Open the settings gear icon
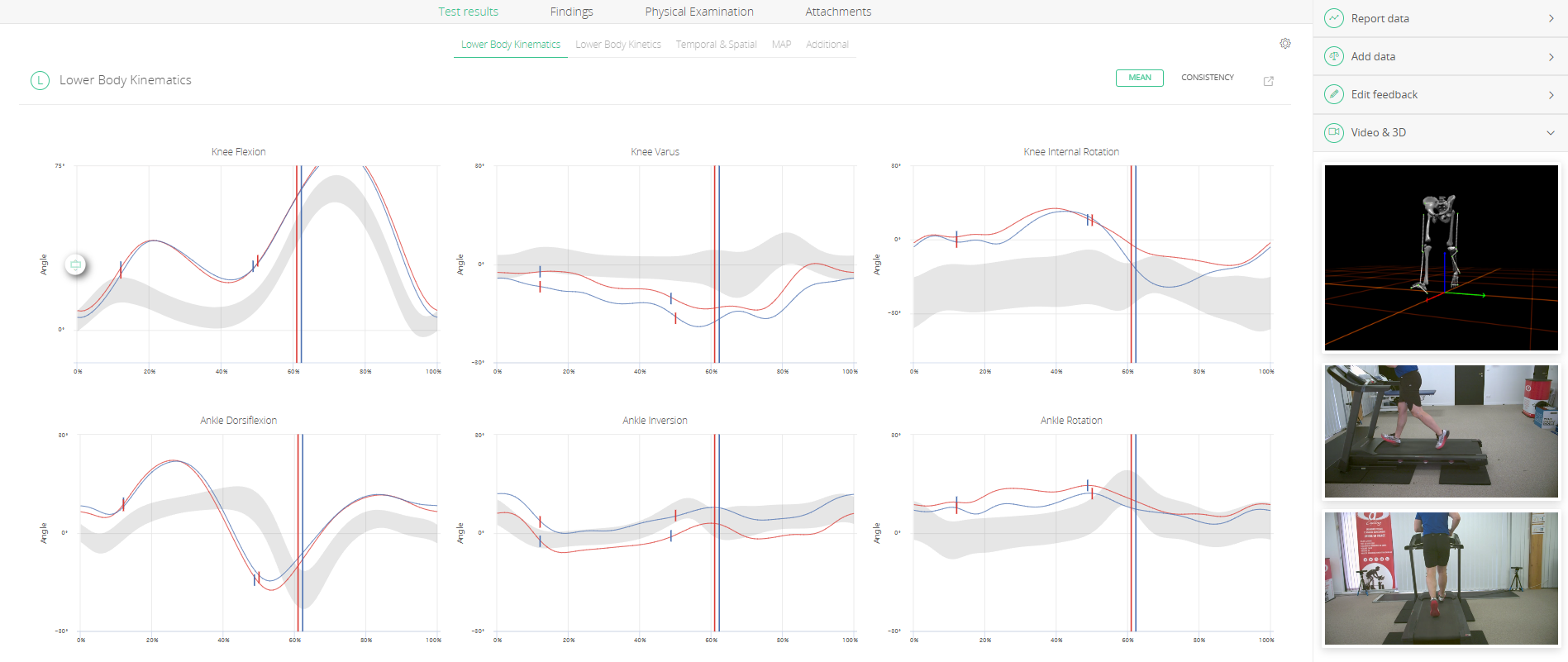 click(1285, 44)
